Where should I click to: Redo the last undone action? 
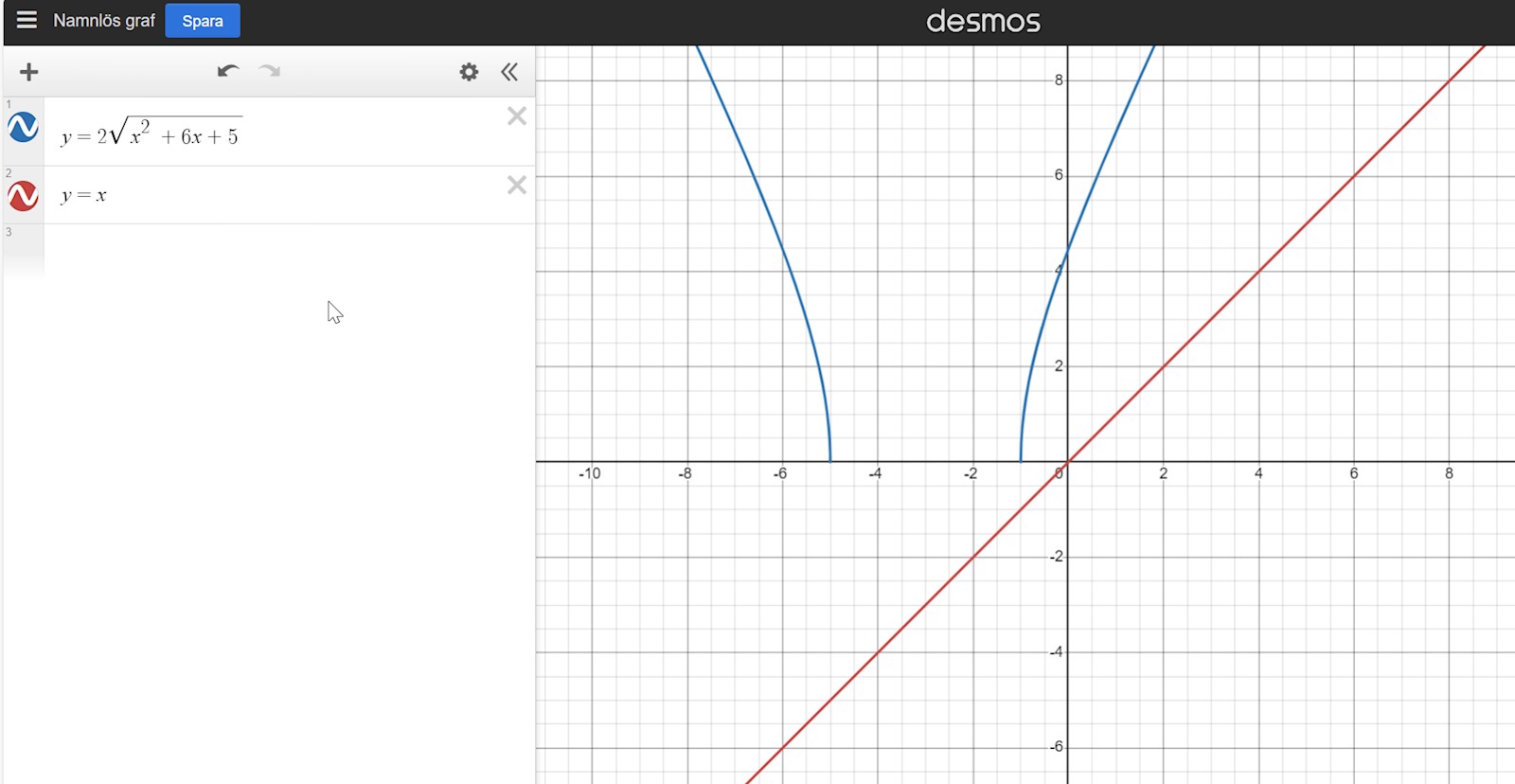click(x=270, y=71)
